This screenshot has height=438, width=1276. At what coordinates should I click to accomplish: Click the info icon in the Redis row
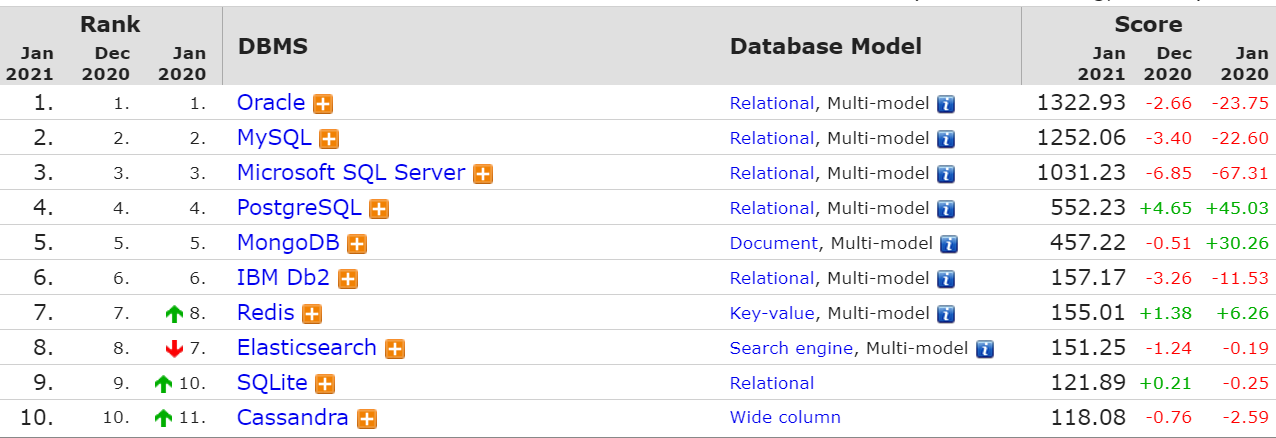[946, 314]
